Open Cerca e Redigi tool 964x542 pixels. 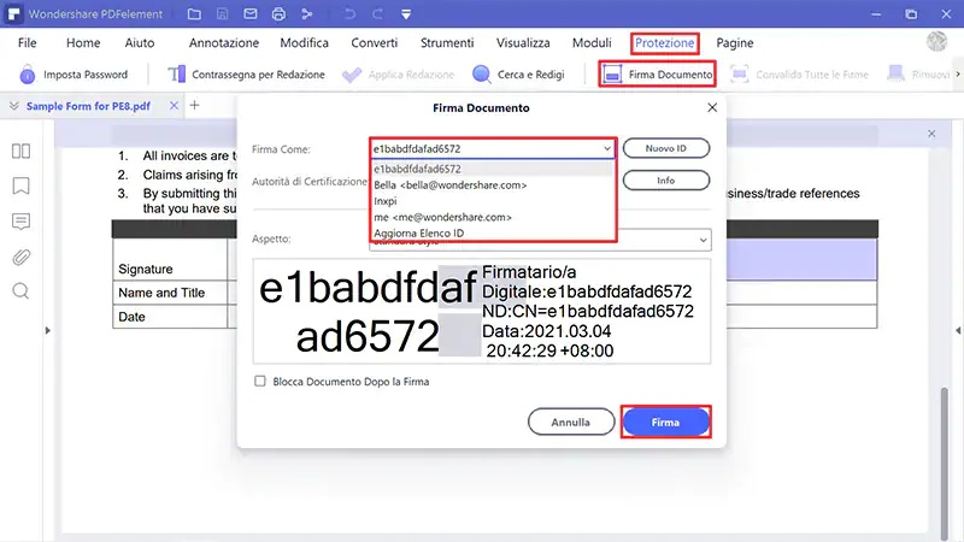(518, 74)
